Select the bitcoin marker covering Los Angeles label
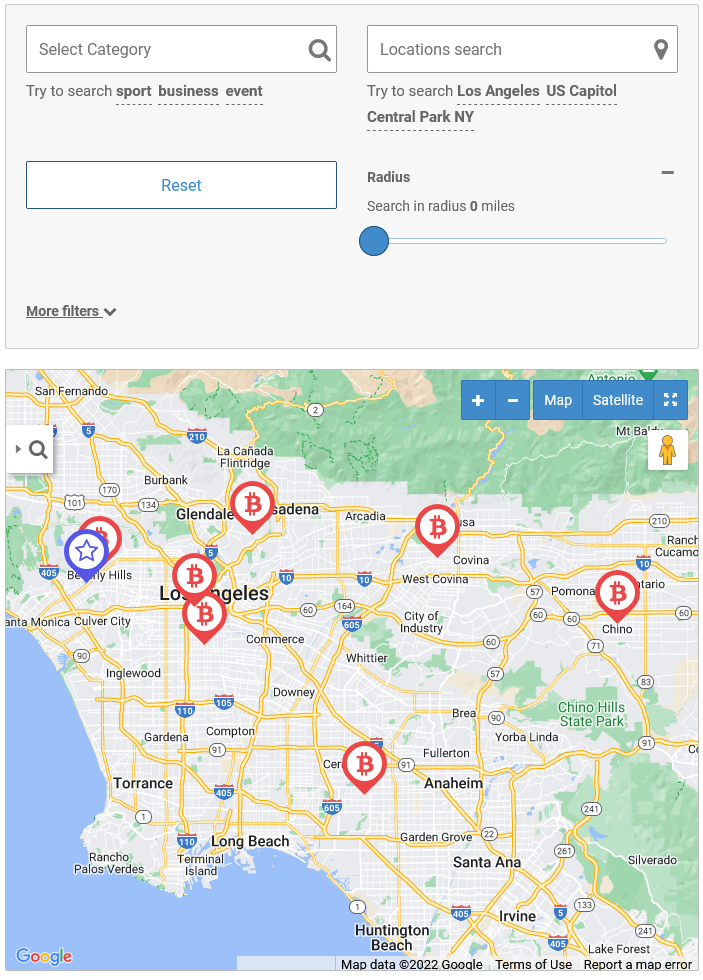 pyautogui.click(x=194, y=576)
